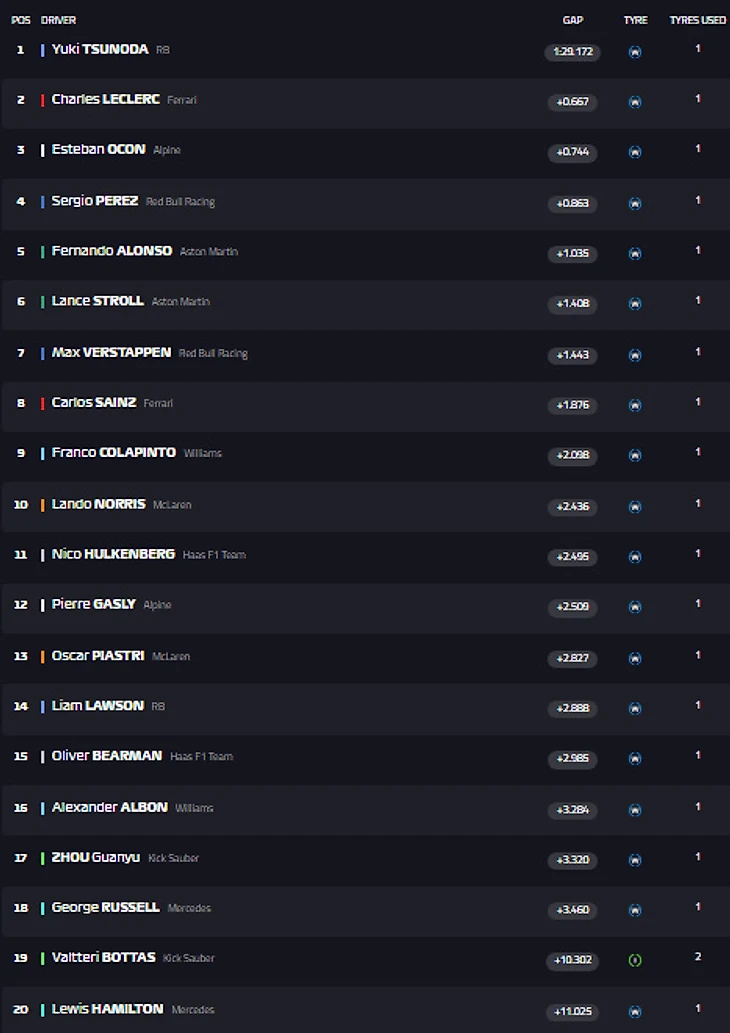
Task: Click the red team color bar beside Leclerc
Action: [42, 100]
